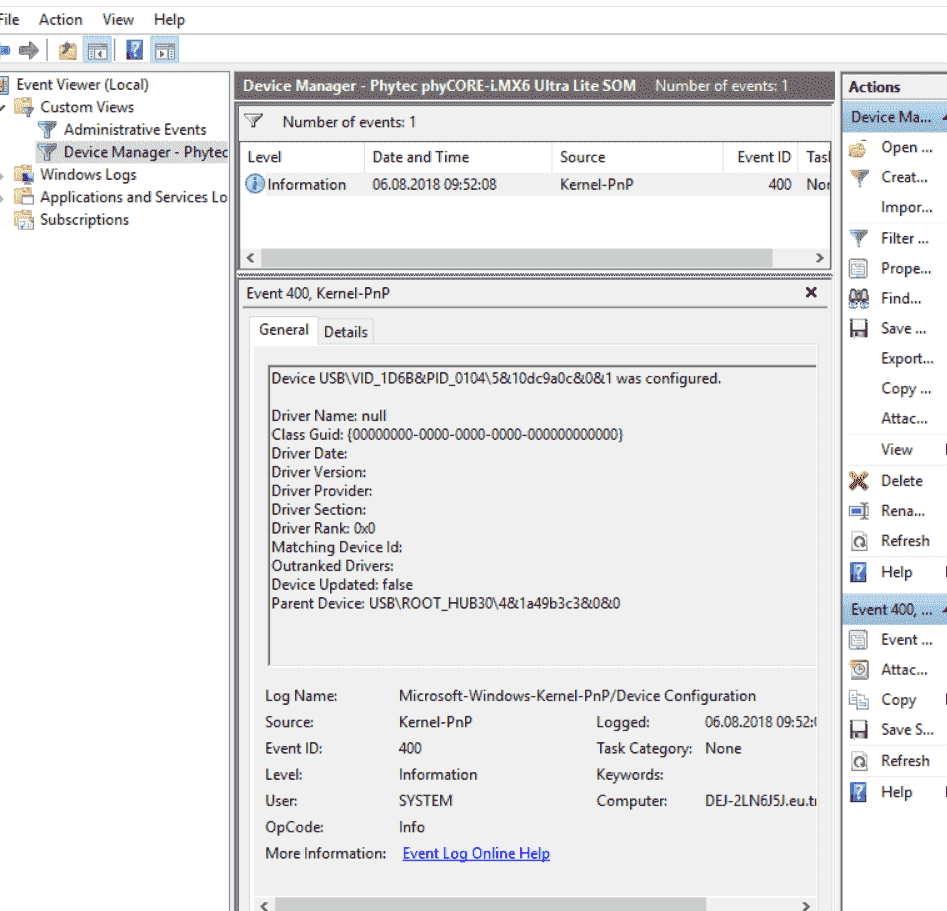Image resolution: width=947 pixels, height=911 pixels.
Task: Click the blue Help toolbar icon
Action: (134, 50)
